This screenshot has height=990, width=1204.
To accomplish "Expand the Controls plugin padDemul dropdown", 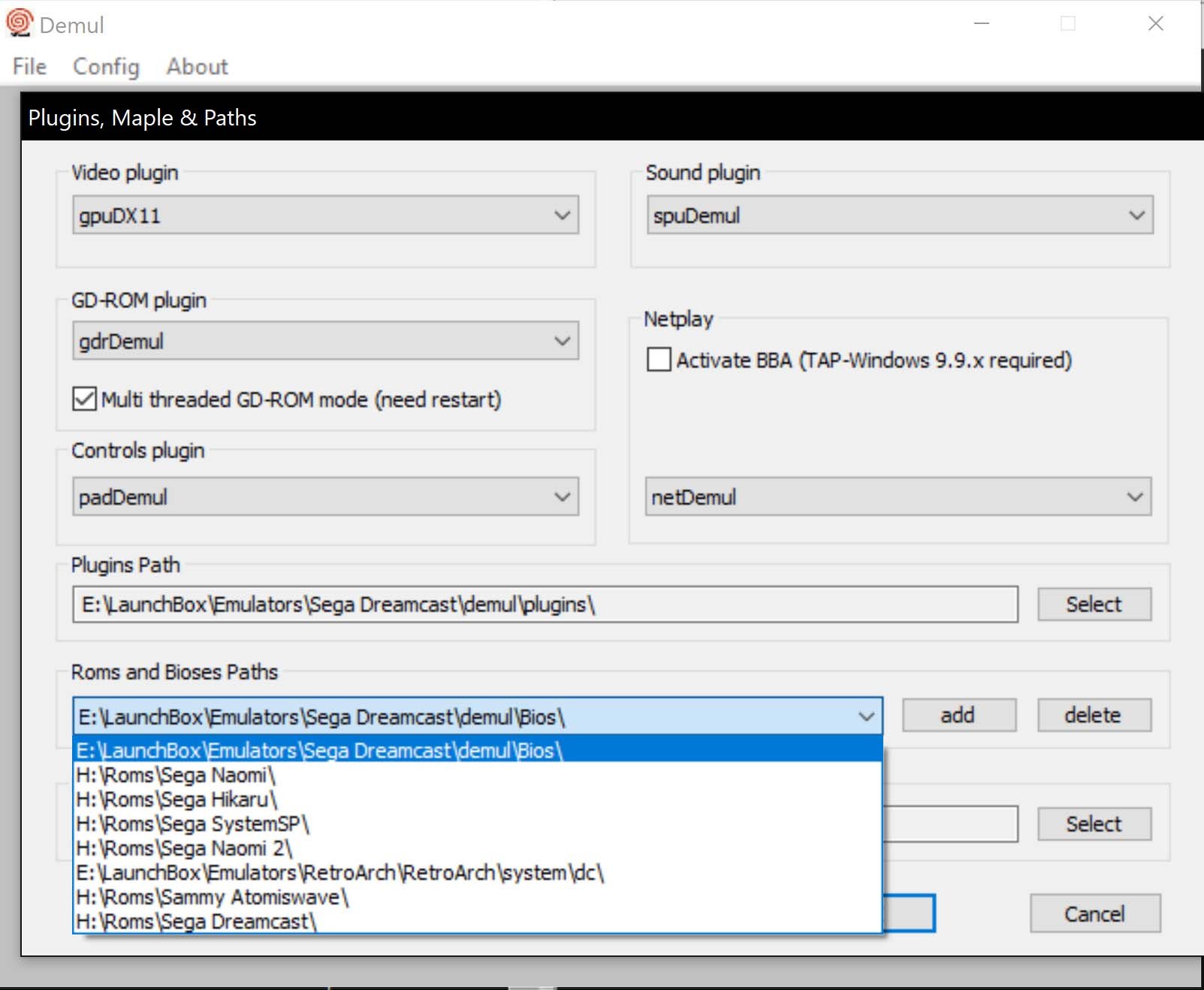I will coord(325,497).
